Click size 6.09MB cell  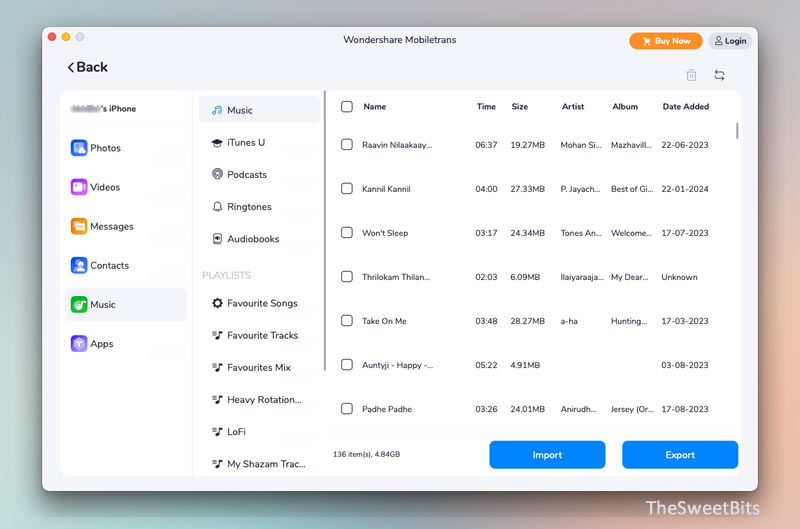tap(525, 277)
